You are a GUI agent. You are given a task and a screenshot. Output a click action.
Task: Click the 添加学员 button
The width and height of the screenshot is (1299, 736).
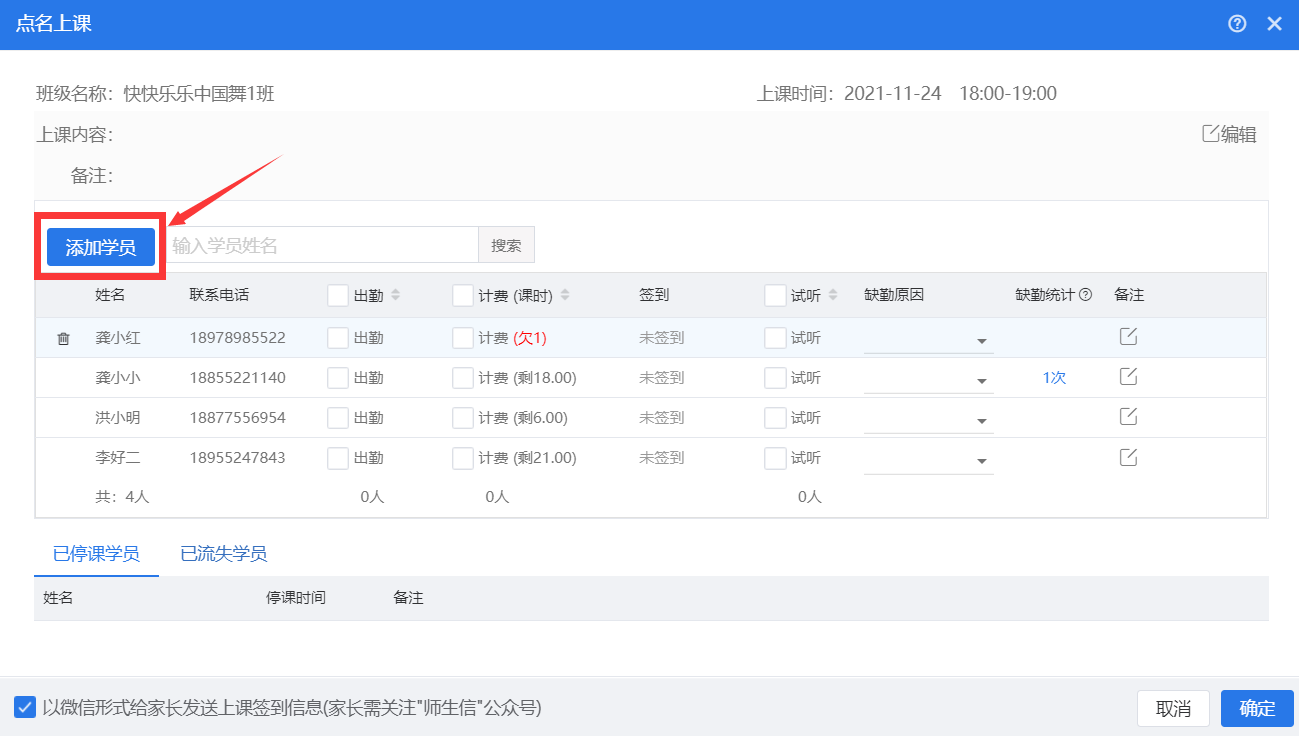(101, 247)
